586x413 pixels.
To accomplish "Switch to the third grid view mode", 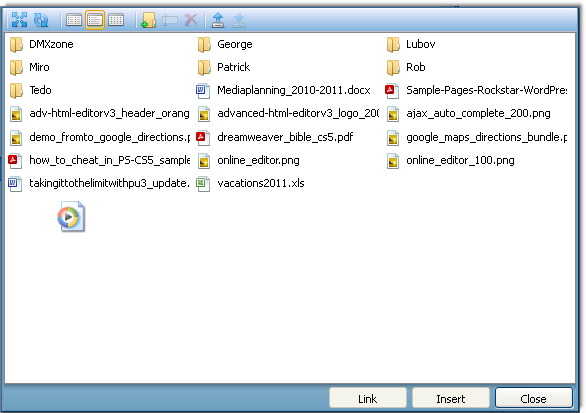I will coord(116,20).
